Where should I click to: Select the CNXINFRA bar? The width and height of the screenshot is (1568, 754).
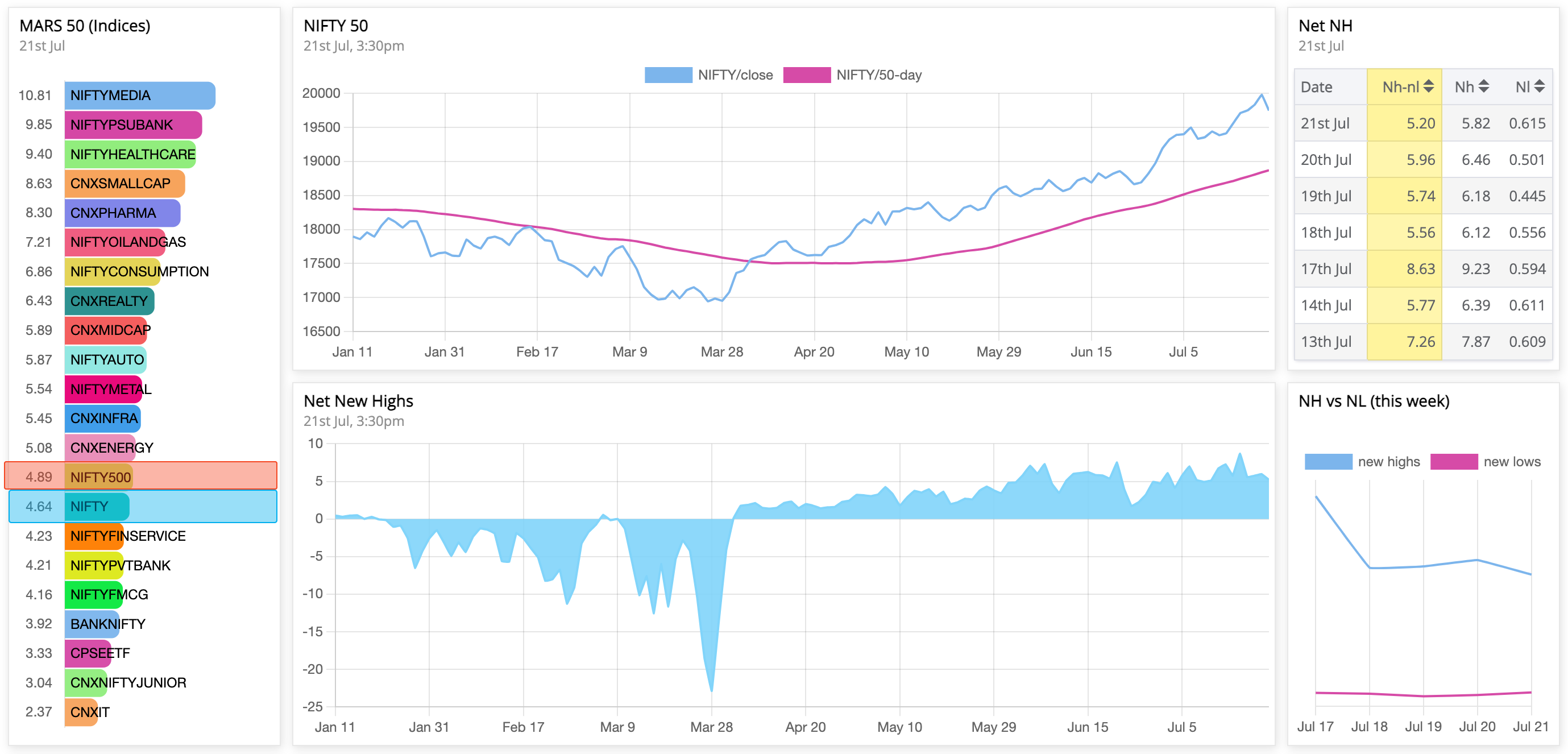point(103,419)
